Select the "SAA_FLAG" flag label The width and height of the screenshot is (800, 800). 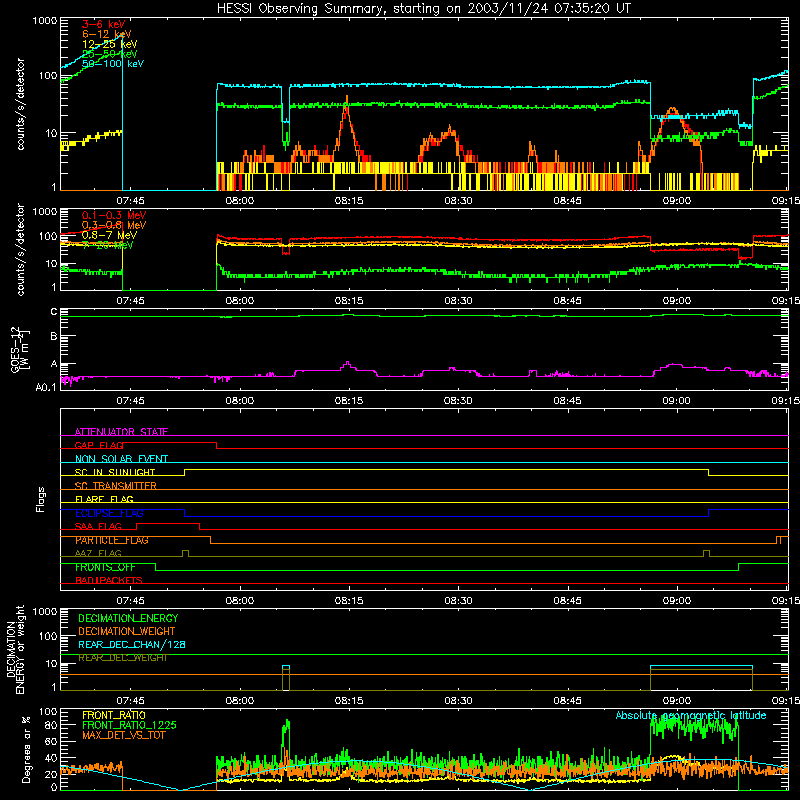(98, 526)
